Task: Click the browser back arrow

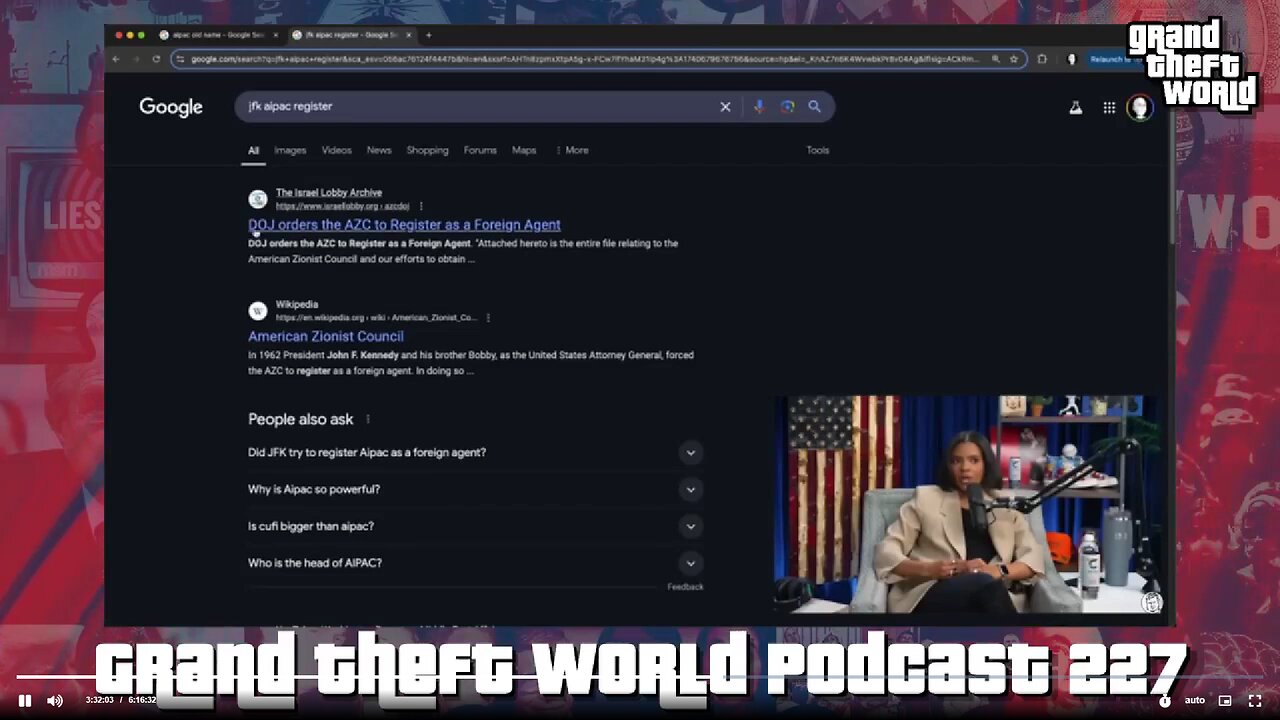Action: point(116,59)
